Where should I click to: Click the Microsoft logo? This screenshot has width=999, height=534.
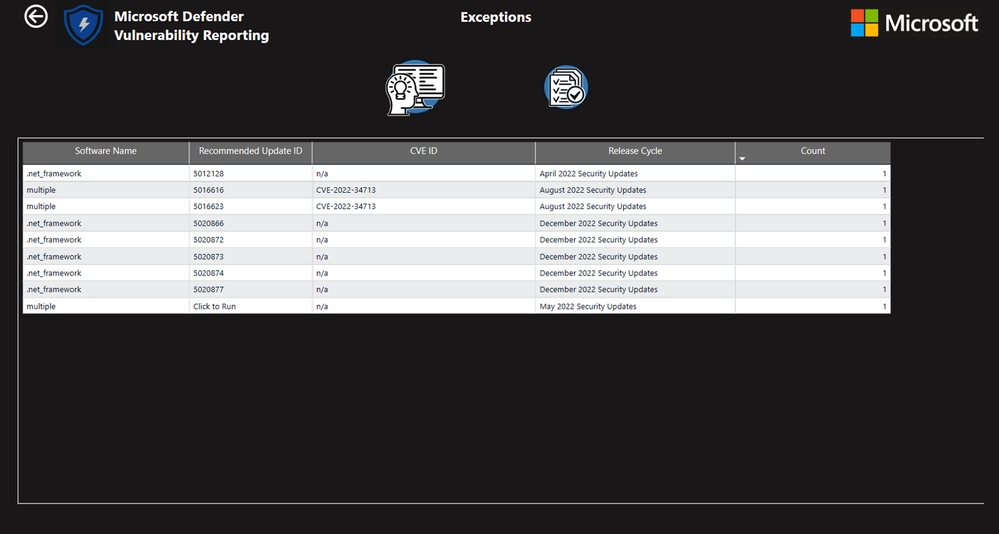tap(914, 23)
